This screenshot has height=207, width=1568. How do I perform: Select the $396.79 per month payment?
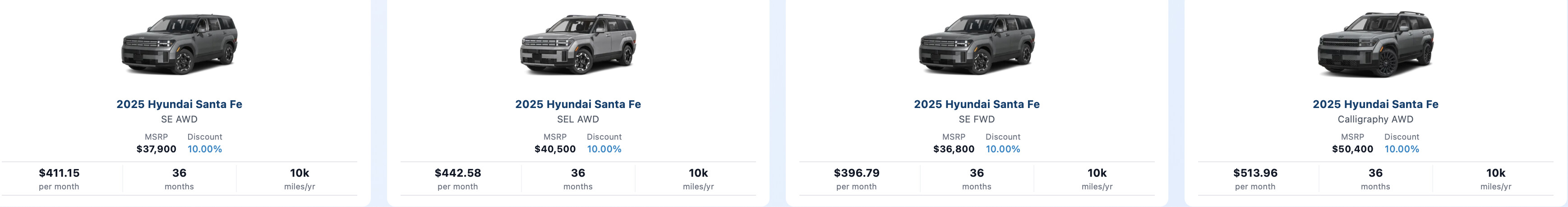pos(857,179)
